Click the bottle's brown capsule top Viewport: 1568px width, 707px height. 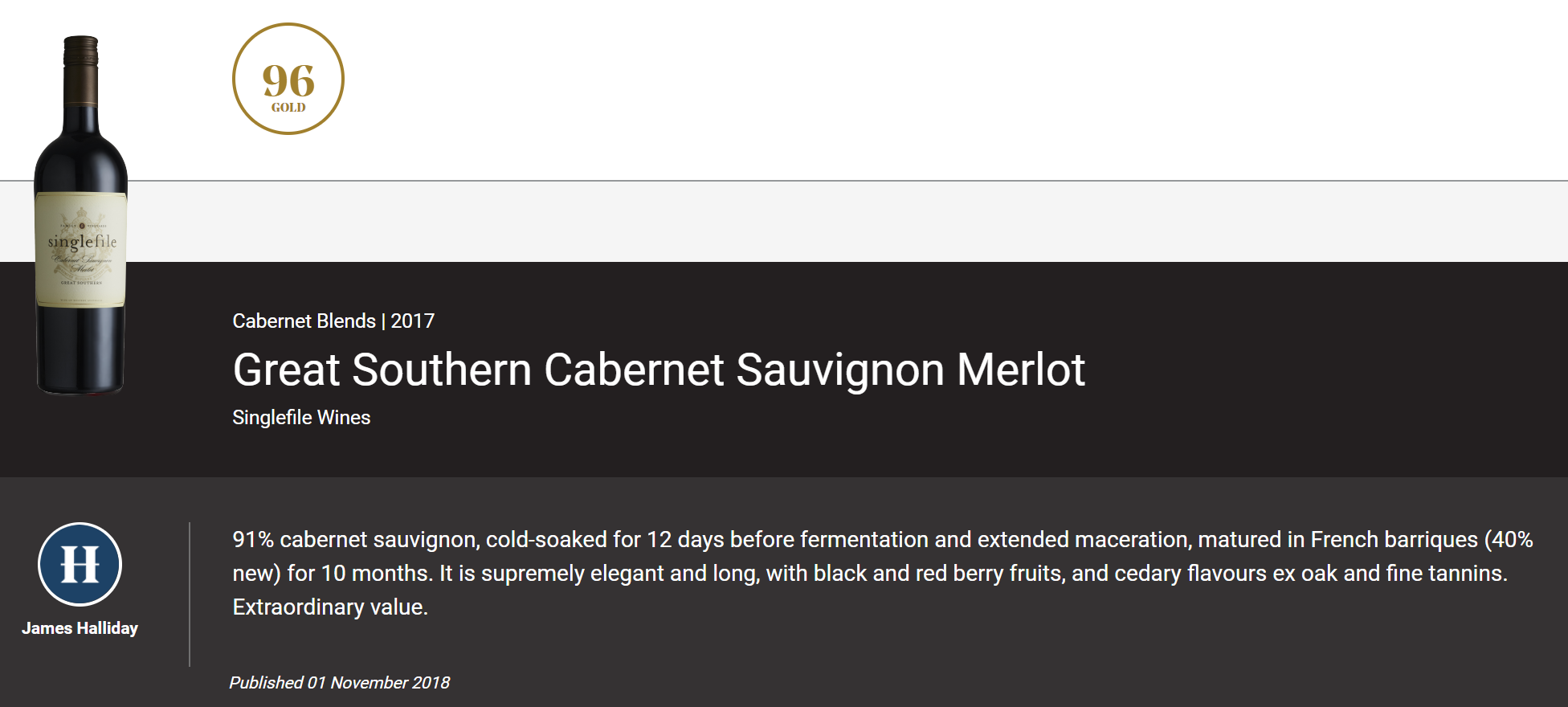[x=81, y=69]
